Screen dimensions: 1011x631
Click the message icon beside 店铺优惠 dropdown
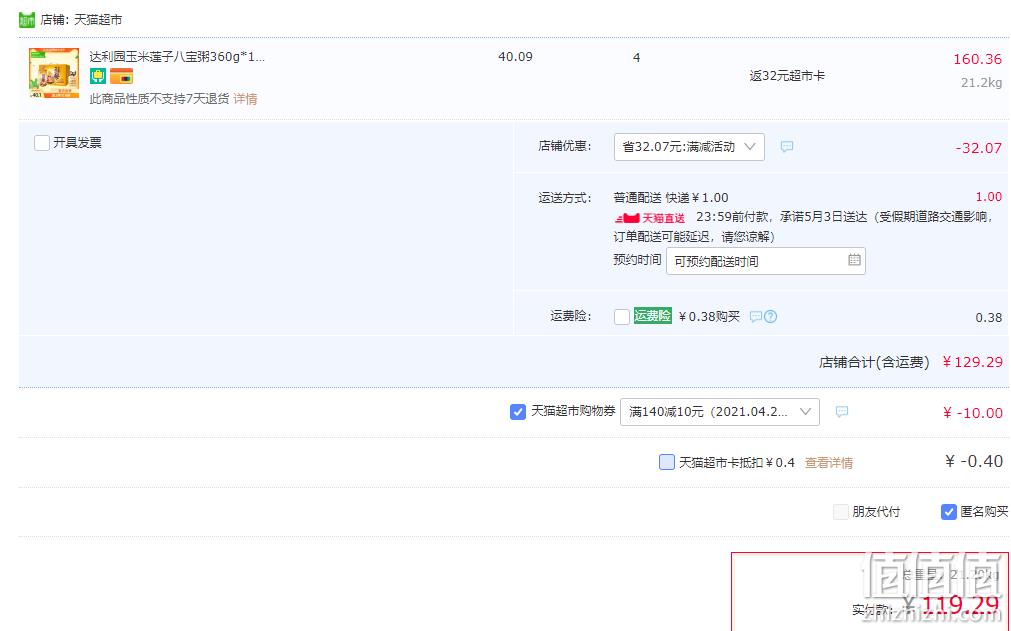point(787,147)
